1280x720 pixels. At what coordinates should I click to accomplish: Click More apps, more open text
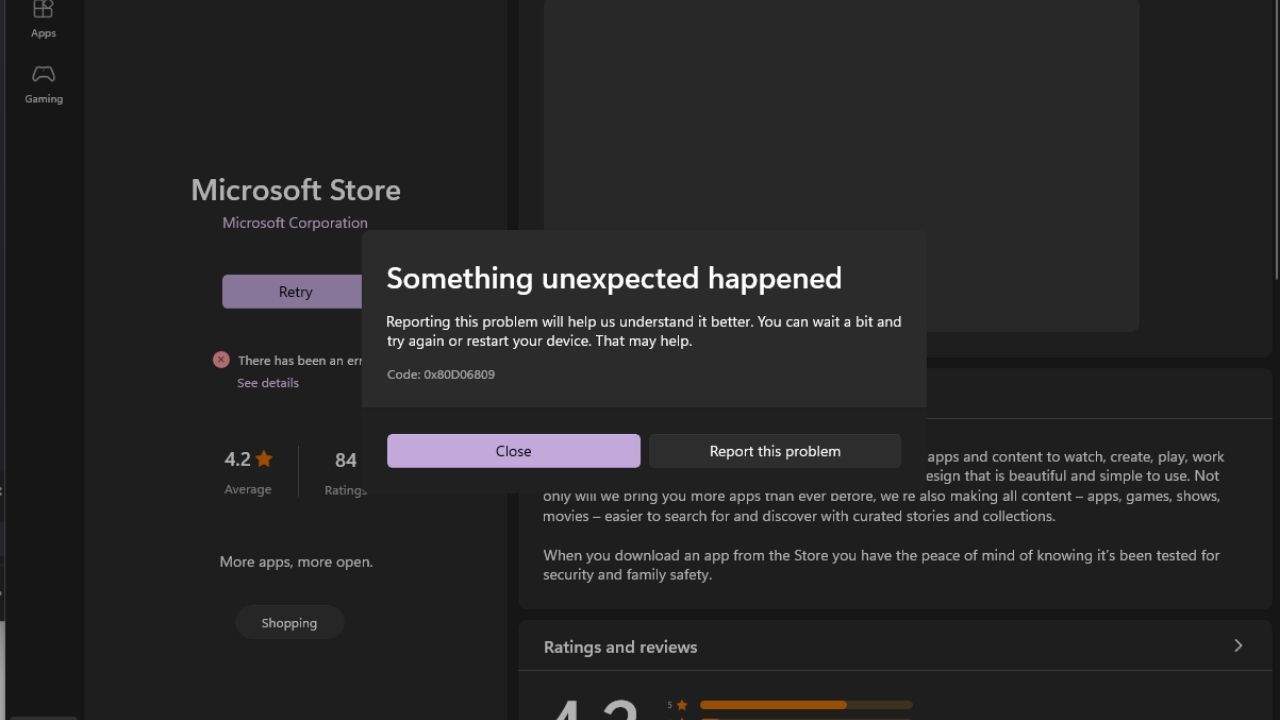point(296,562)
